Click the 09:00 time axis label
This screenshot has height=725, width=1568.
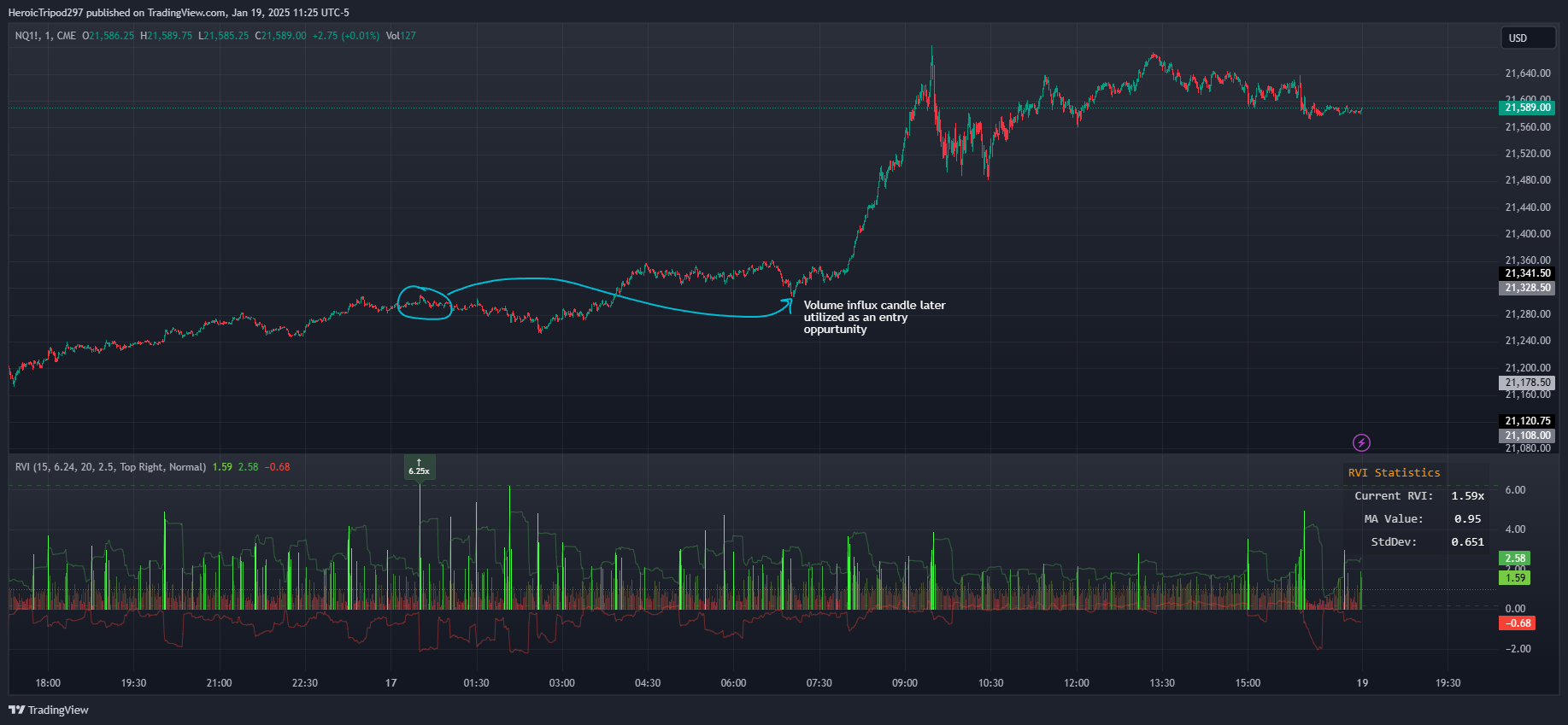pyautogui.click(x=905, y=683)
